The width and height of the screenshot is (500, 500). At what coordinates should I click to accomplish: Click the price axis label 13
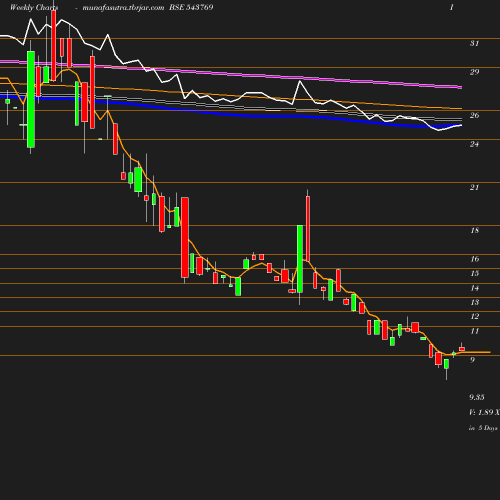(x=474, y=303)
